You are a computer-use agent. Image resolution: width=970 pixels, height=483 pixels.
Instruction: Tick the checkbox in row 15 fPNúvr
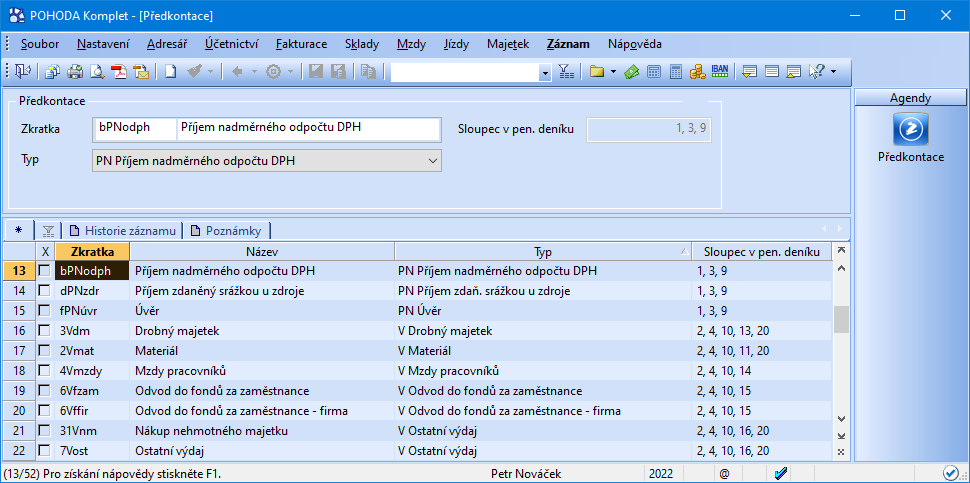(x=45, y=310)
